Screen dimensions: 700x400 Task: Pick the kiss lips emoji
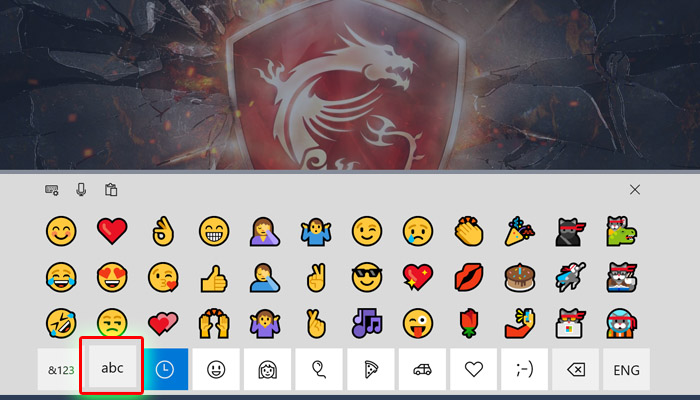469,277
